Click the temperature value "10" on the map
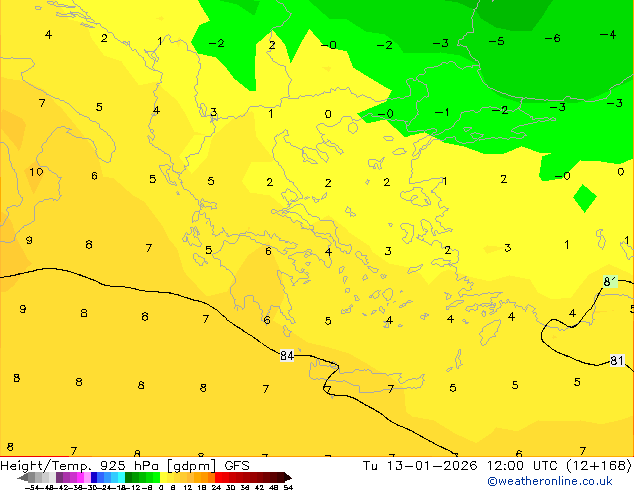The height and width of the screenshot is (490, 634). coord(36,172)
